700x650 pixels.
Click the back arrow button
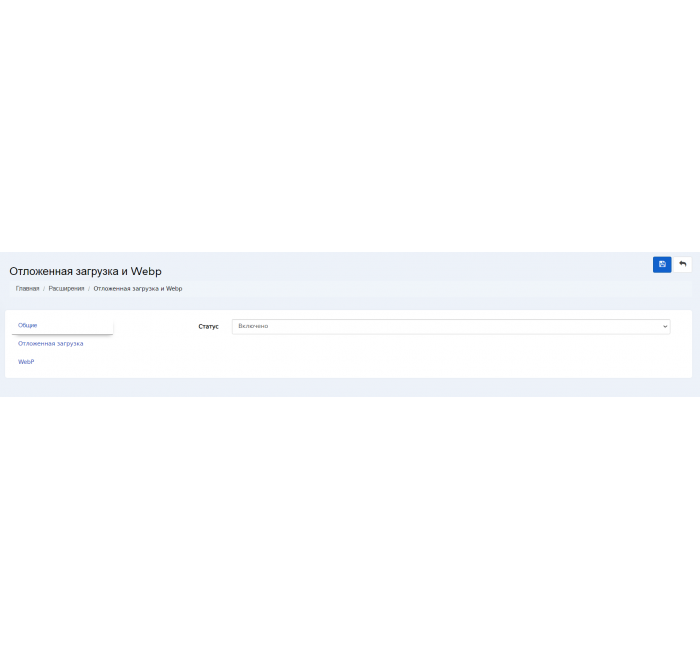tap(682, 264)
